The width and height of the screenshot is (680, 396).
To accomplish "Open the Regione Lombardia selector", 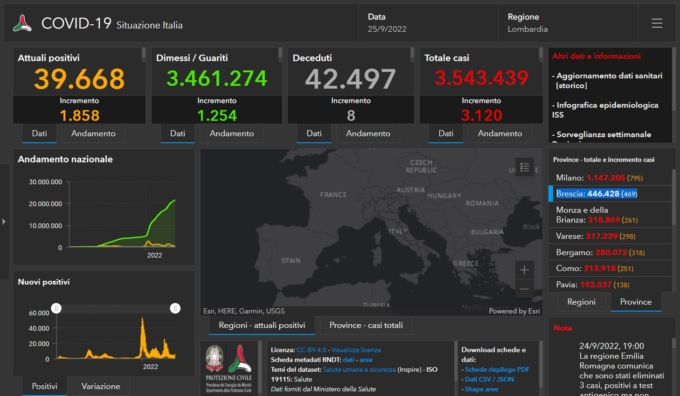I will (568, 23).
